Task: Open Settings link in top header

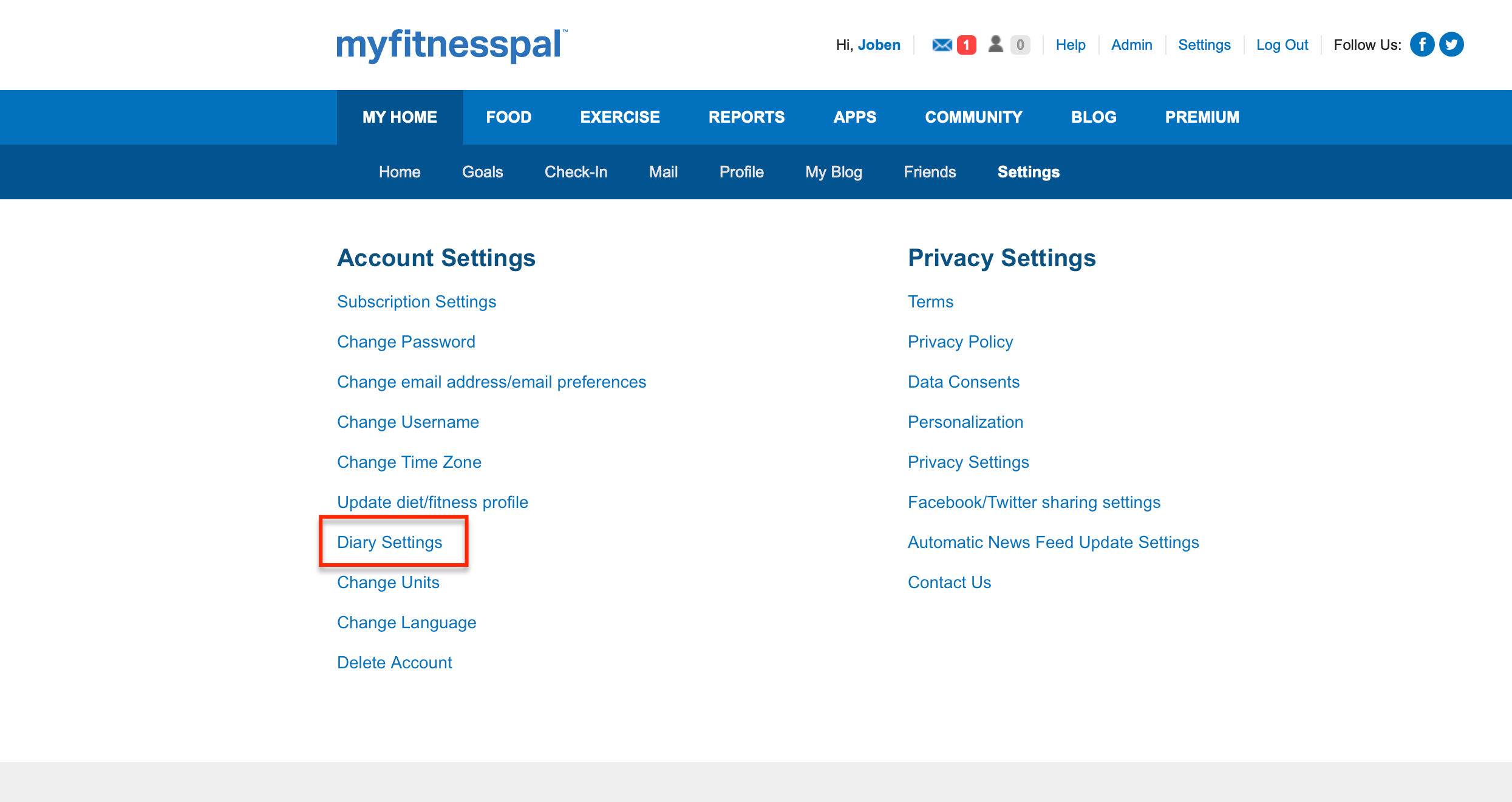Action: click(x=1204, y=45)
